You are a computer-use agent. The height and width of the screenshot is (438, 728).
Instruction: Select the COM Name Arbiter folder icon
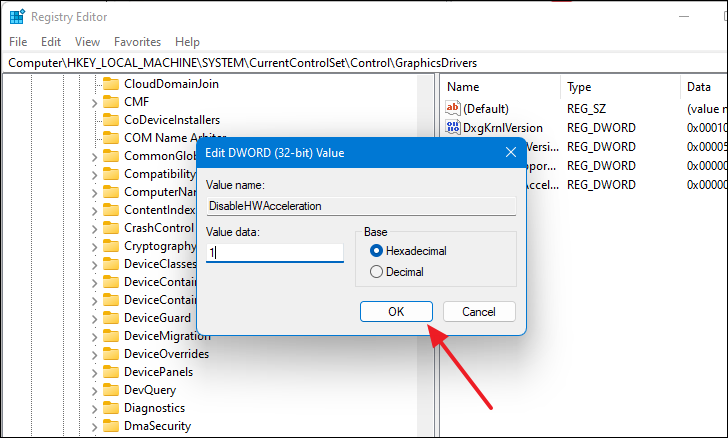click(110, 138)
